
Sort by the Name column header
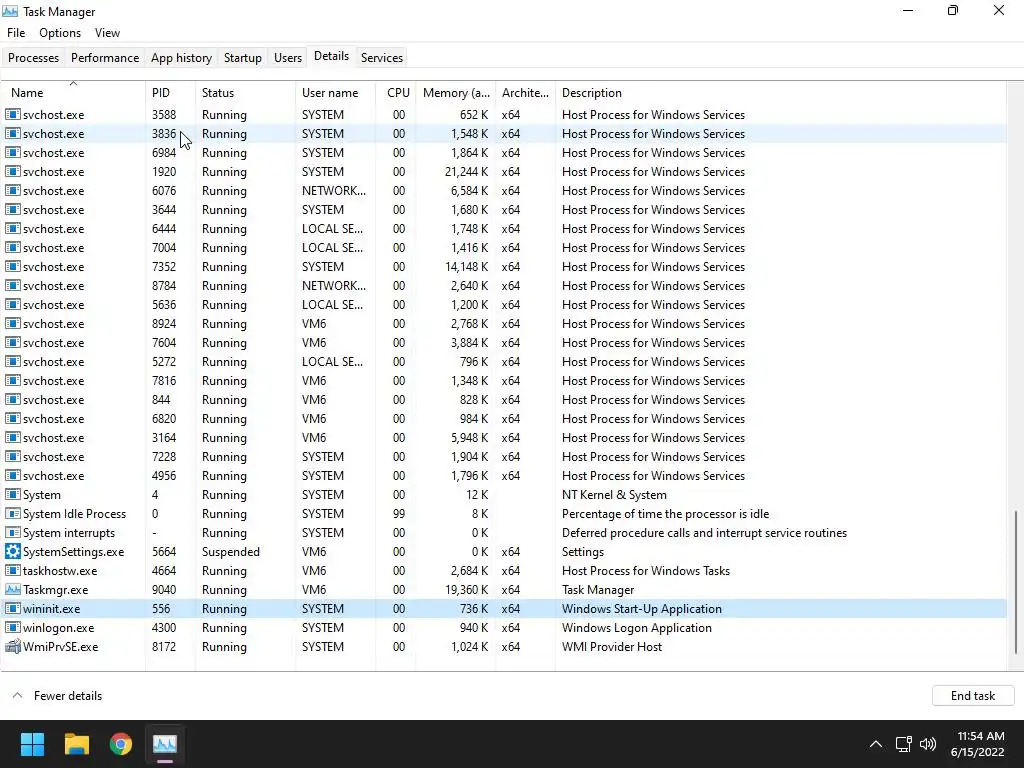73,93
